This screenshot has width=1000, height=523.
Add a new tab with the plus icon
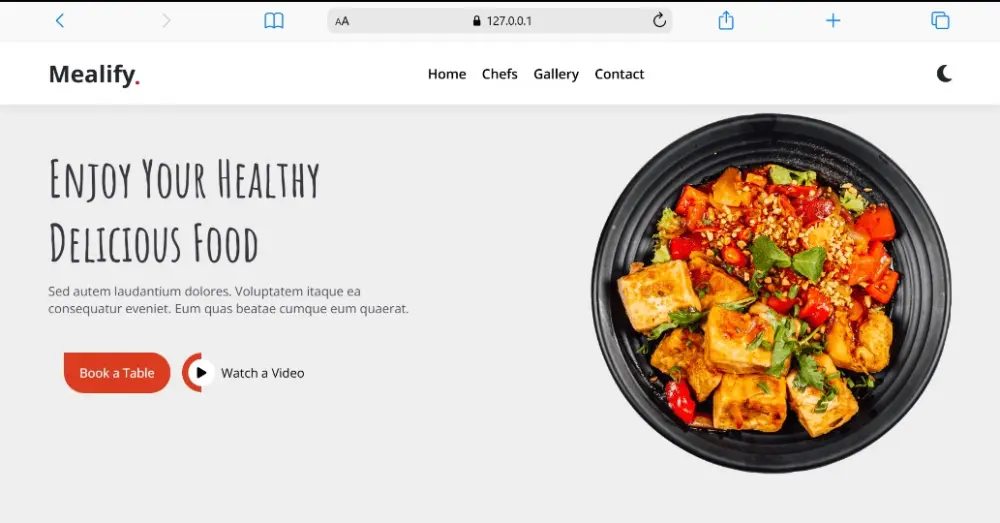coord(833,21)
